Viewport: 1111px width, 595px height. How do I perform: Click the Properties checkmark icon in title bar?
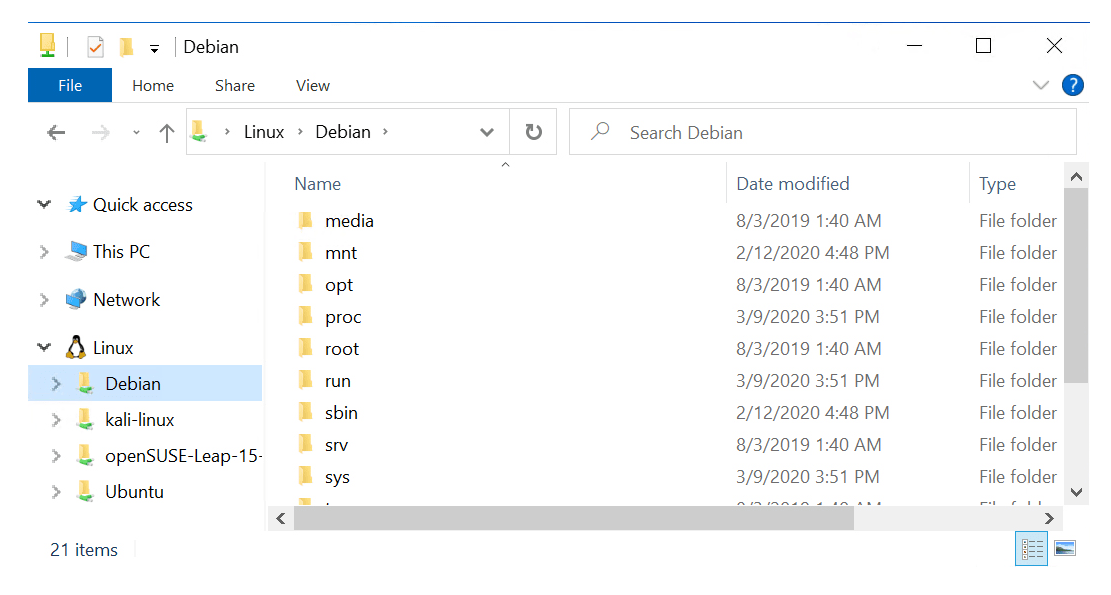pos(96,46)
